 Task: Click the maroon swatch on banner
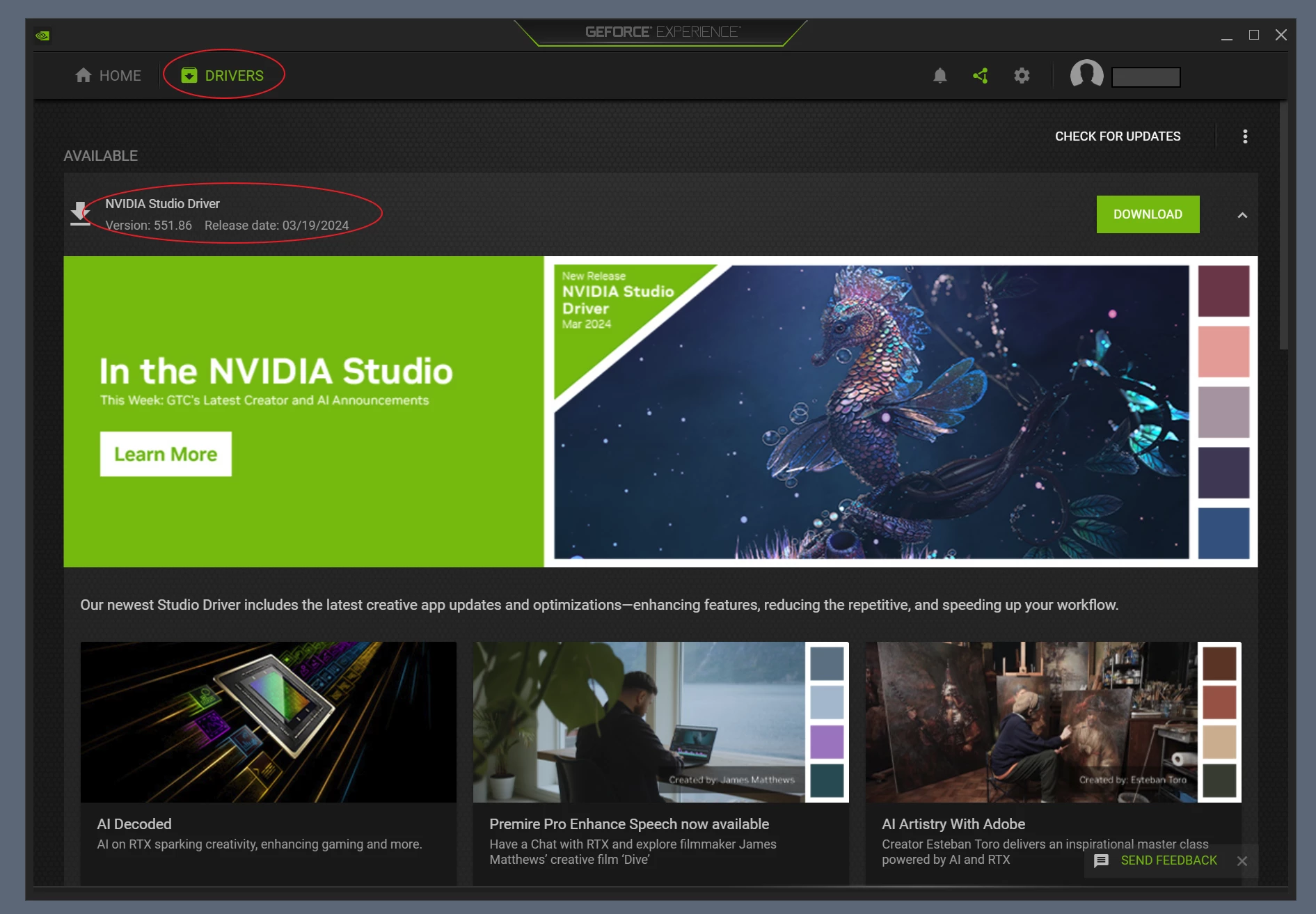(1223, 291)
